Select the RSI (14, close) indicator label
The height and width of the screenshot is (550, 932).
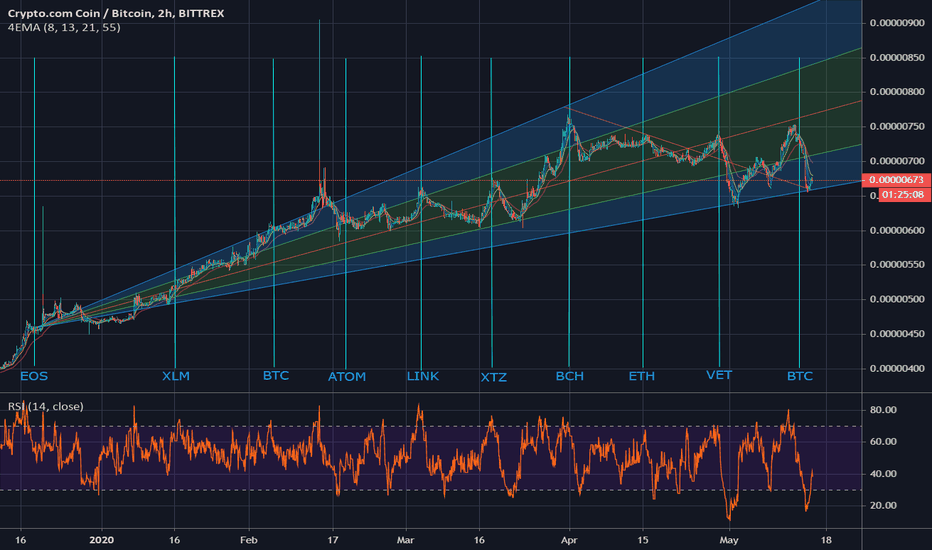pyautogui.click(x=45, y=407)
